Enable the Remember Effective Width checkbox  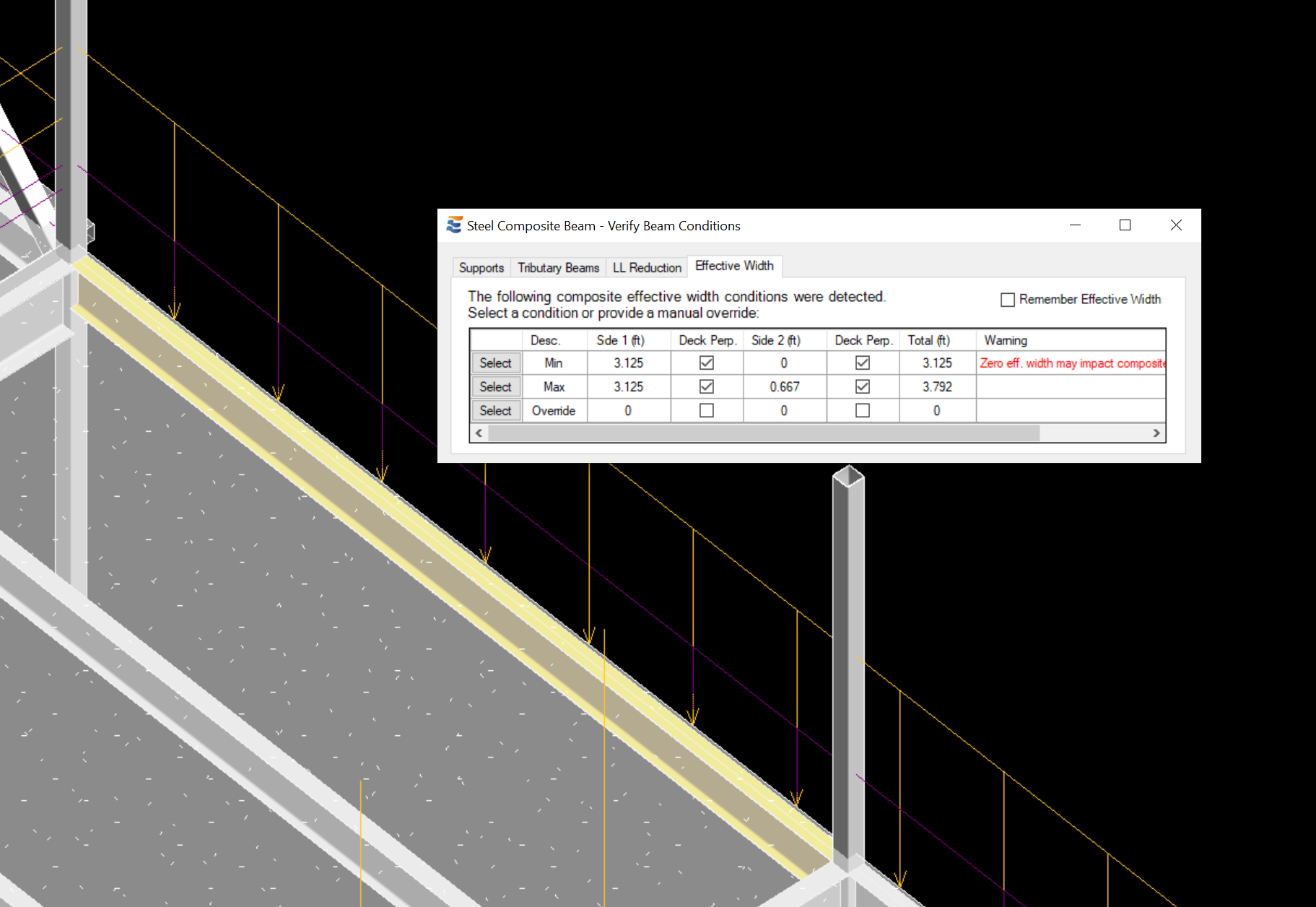click(x=1008, y=299)
